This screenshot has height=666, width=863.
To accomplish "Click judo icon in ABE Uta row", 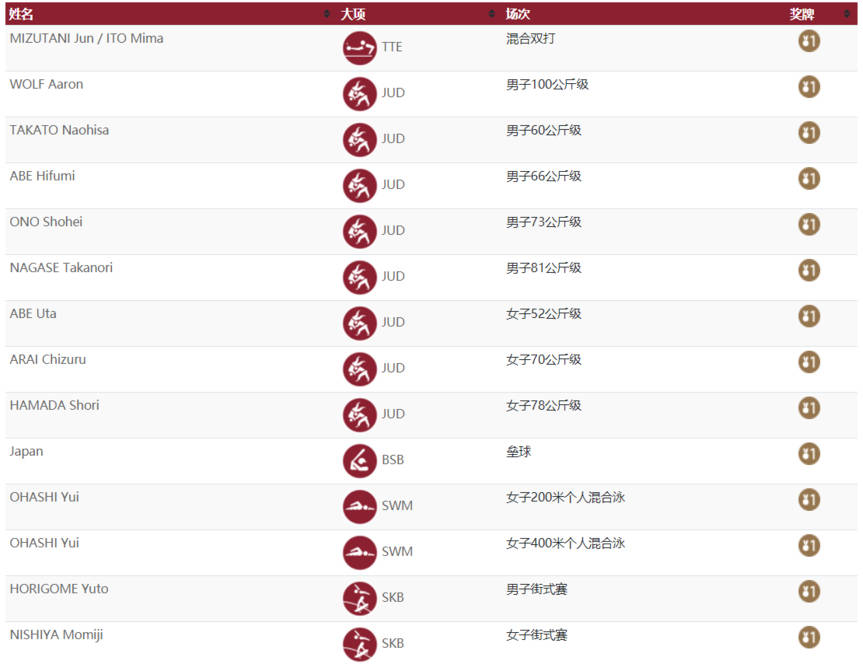I will pyautogui.click(x=359, y=323).
